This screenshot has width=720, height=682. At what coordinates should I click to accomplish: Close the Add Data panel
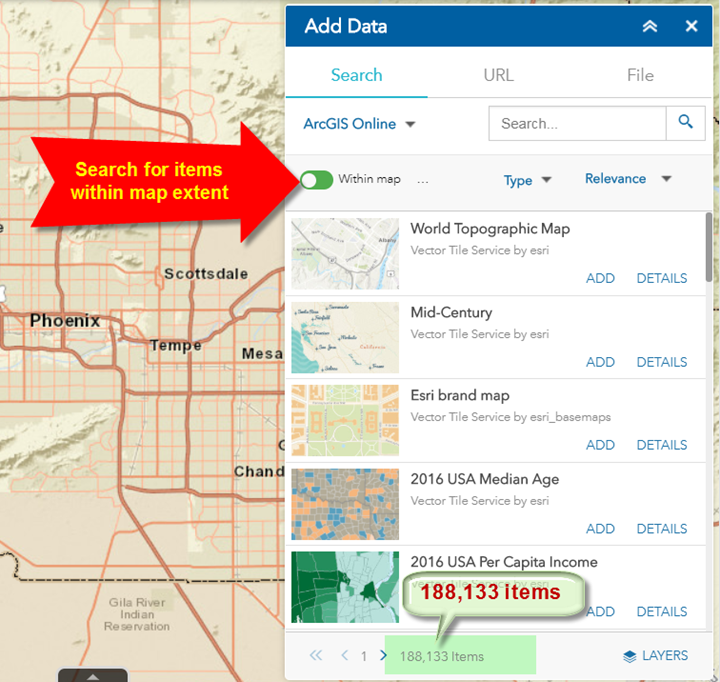pyautogui.click(x=691, y=27)
